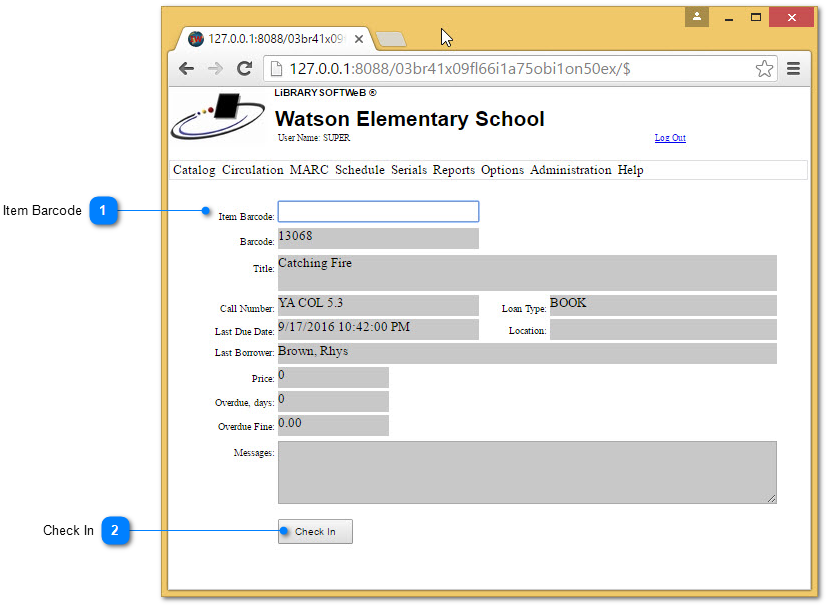The height and width of the screenshot is (607, 828).
Task: Open the Reports menu
Action: click(454, 170)
